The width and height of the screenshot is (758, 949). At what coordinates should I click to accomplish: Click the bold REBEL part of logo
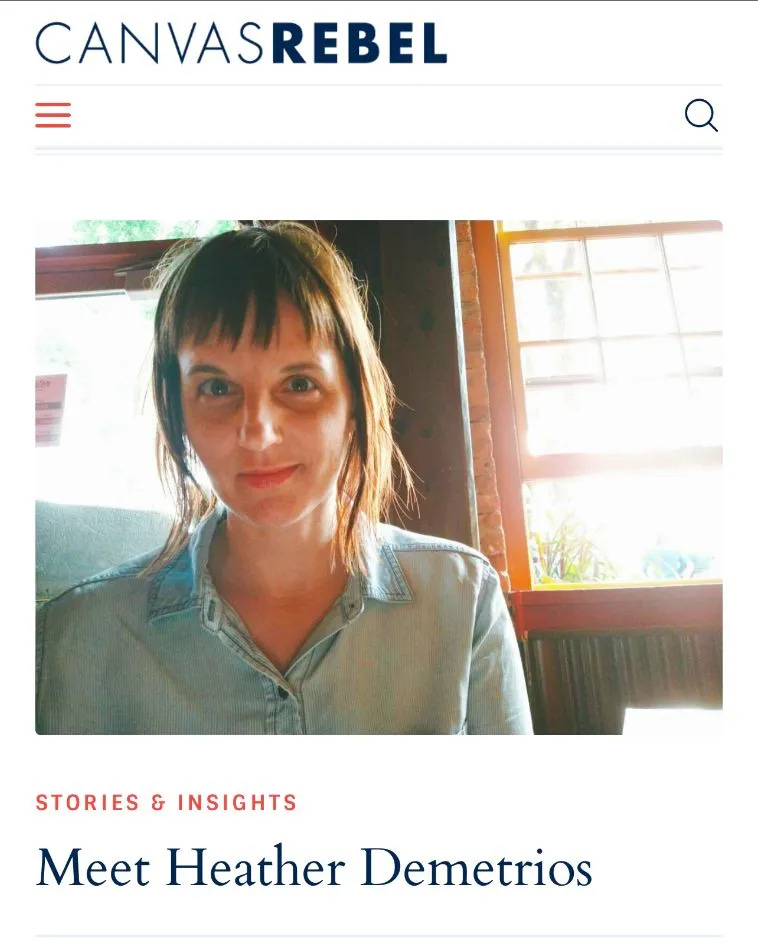pyautogui.click(x=360, y=43)
